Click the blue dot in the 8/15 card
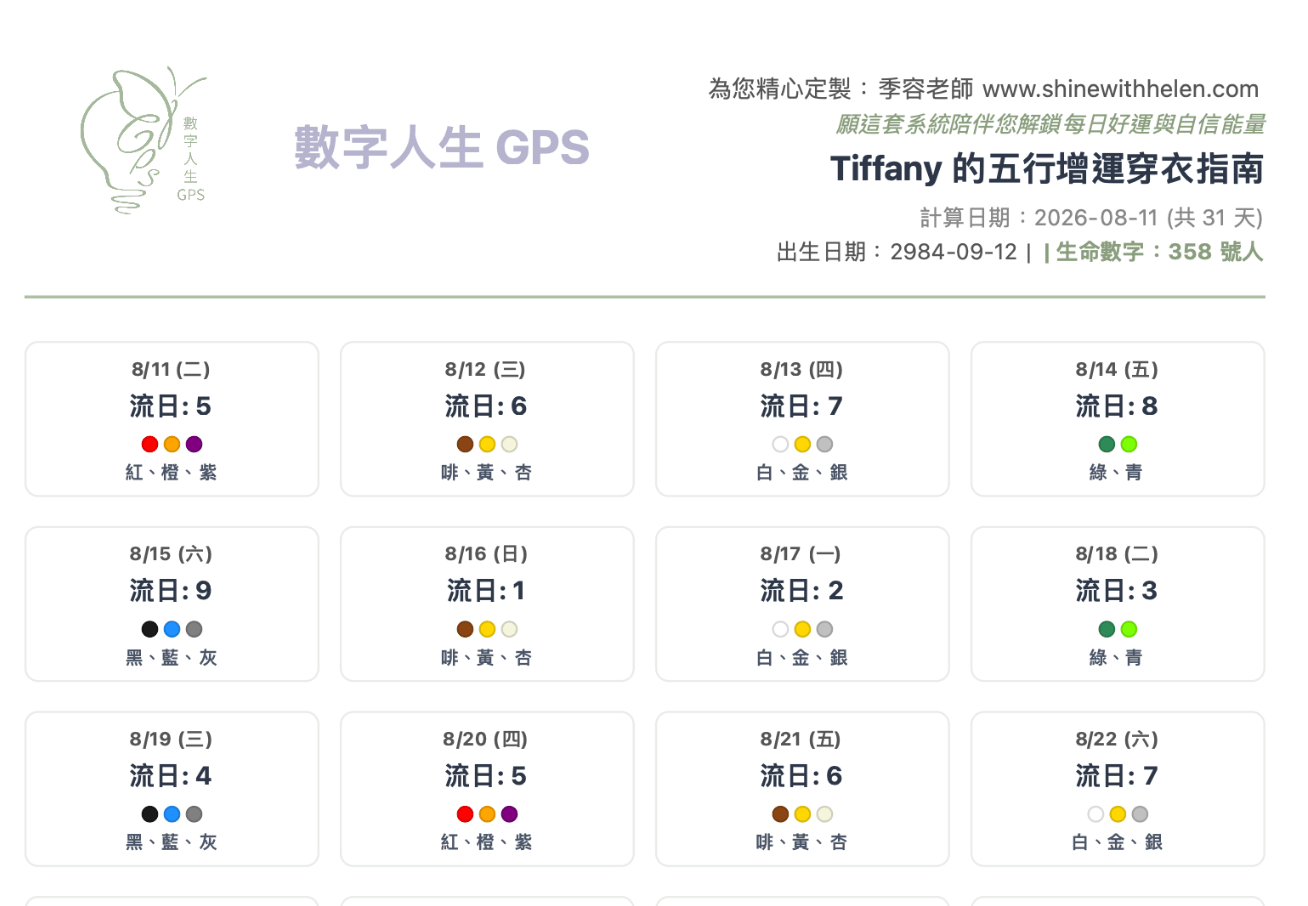1308x906 pixels. tap(172, 629)
